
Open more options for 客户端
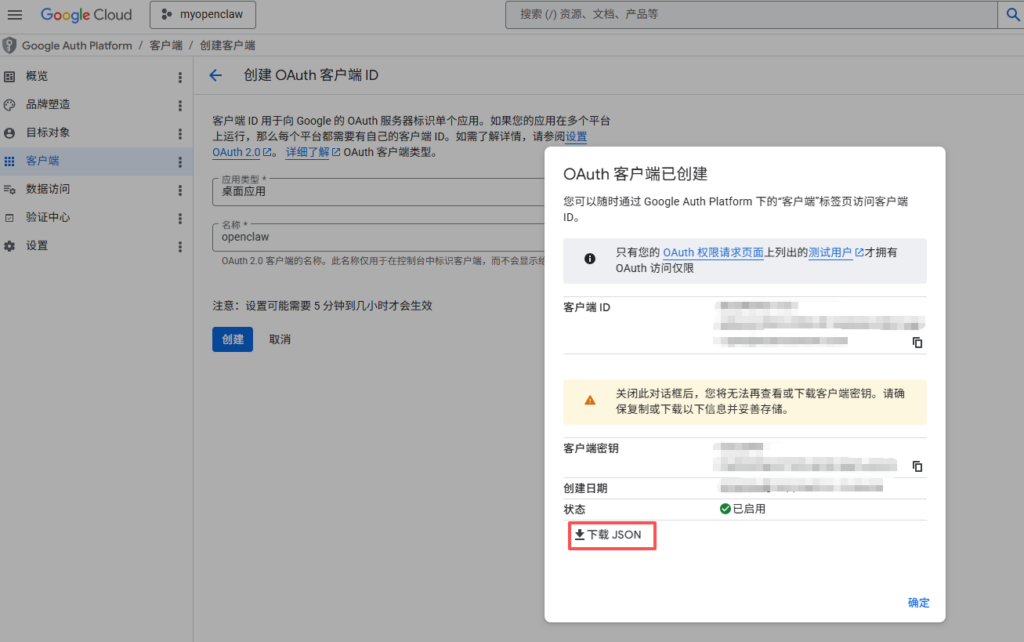(x=180, y=161)
